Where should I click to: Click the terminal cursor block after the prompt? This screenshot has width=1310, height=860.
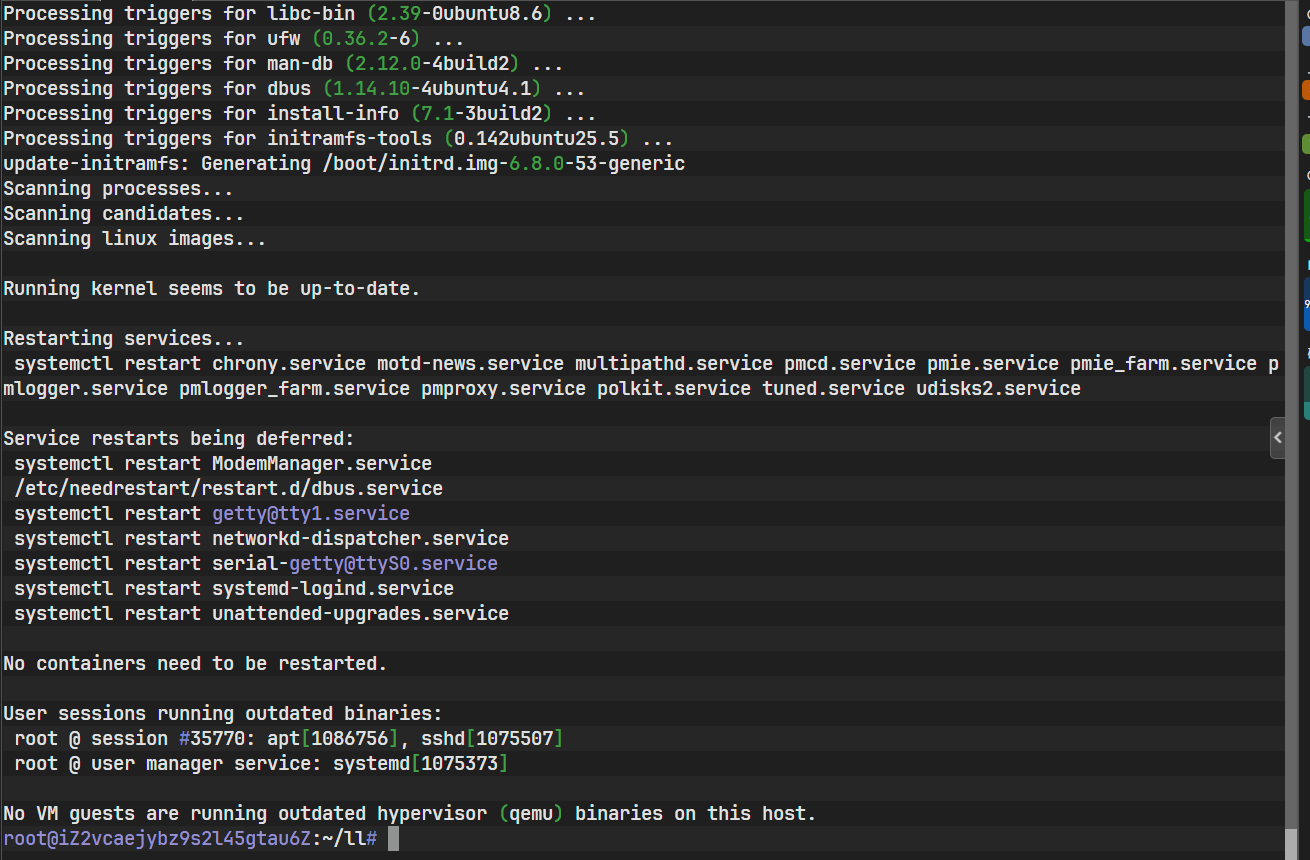tap(393, 839)
